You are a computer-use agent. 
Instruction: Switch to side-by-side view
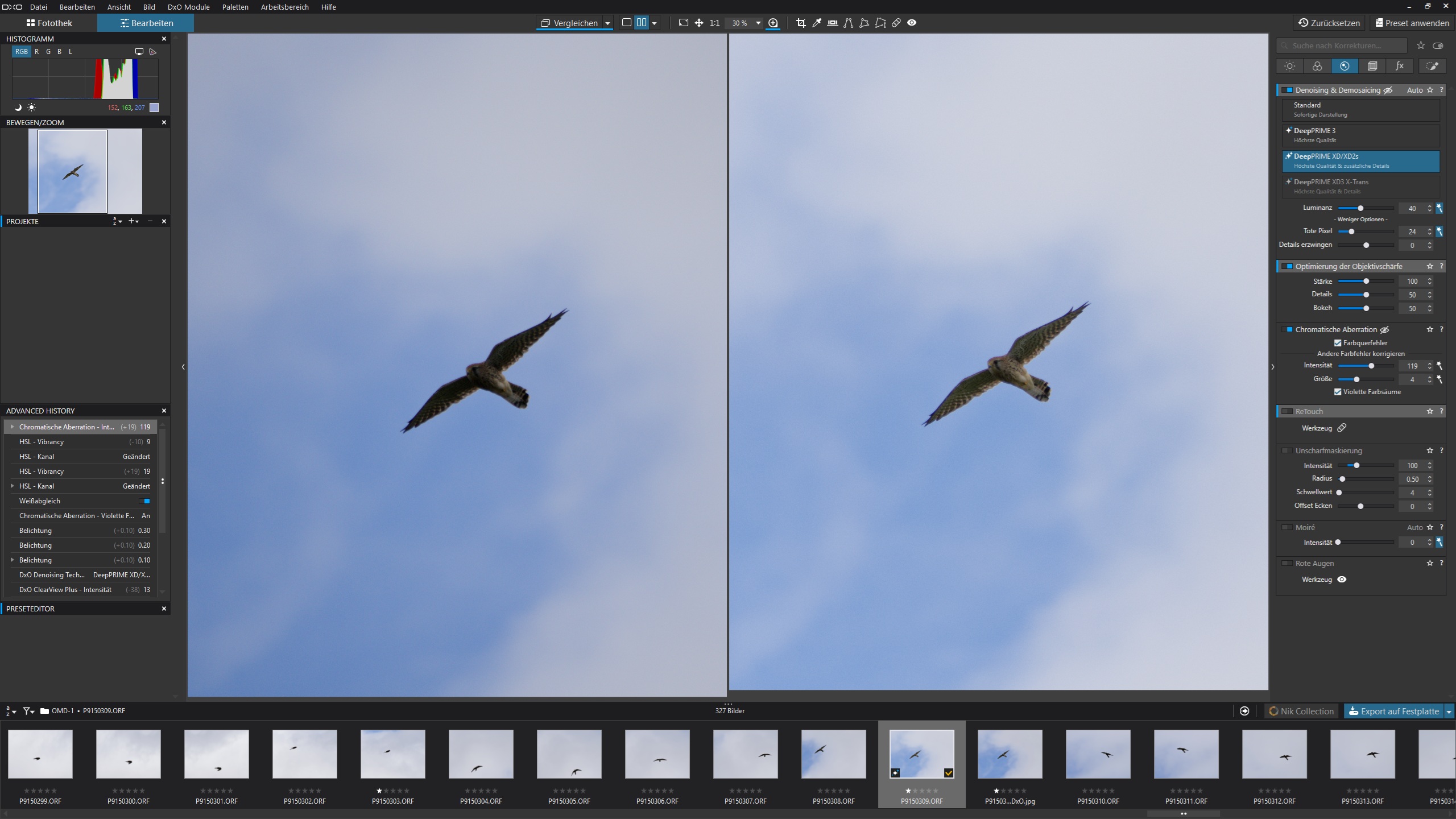pyautogui.click(x=642, y=23)
